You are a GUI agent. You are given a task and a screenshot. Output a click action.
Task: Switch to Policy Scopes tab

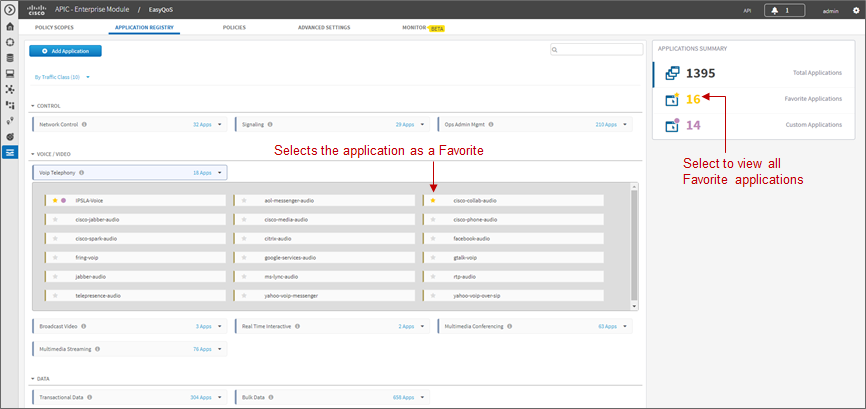(54, 27)
